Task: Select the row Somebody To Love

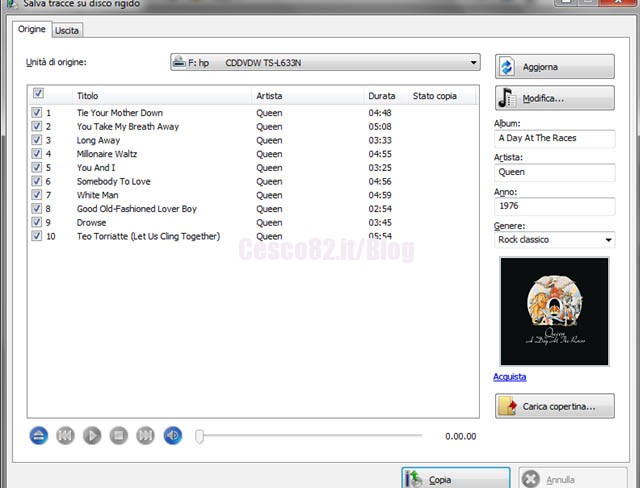Action: coord(253,181)
